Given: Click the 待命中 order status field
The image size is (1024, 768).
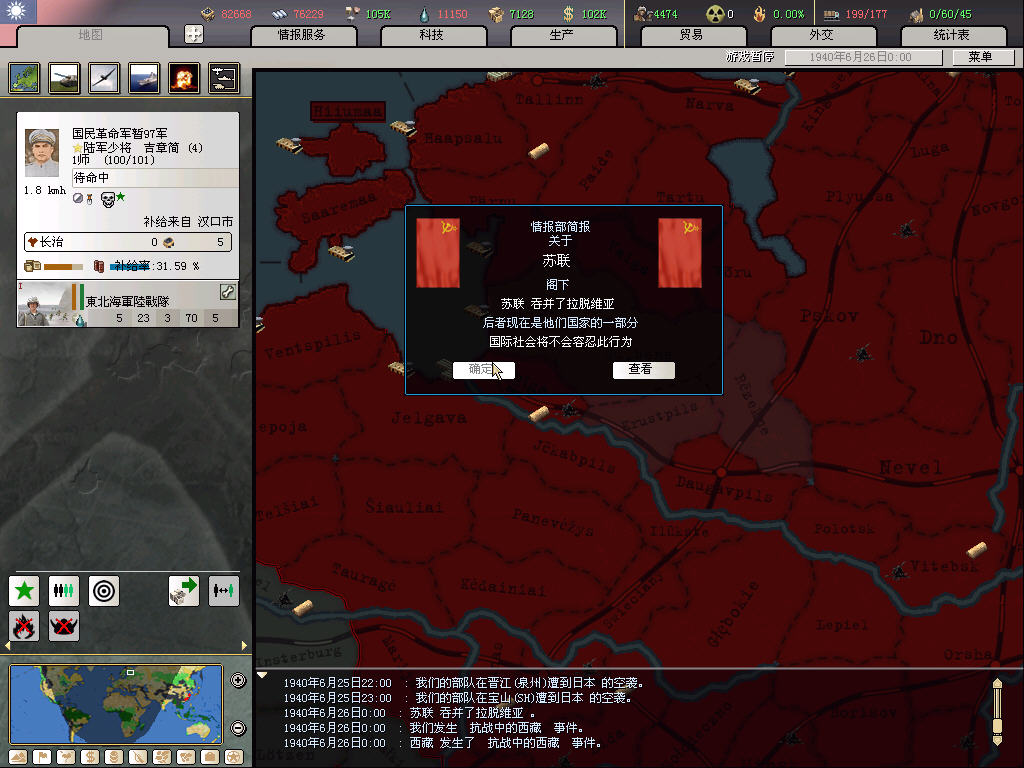Looking at the screenshot, I should [155, 178].
